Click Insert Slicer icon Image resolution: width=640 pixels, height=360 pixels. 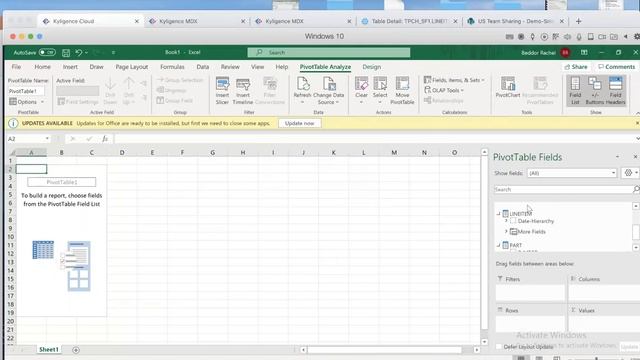point(222,91)
